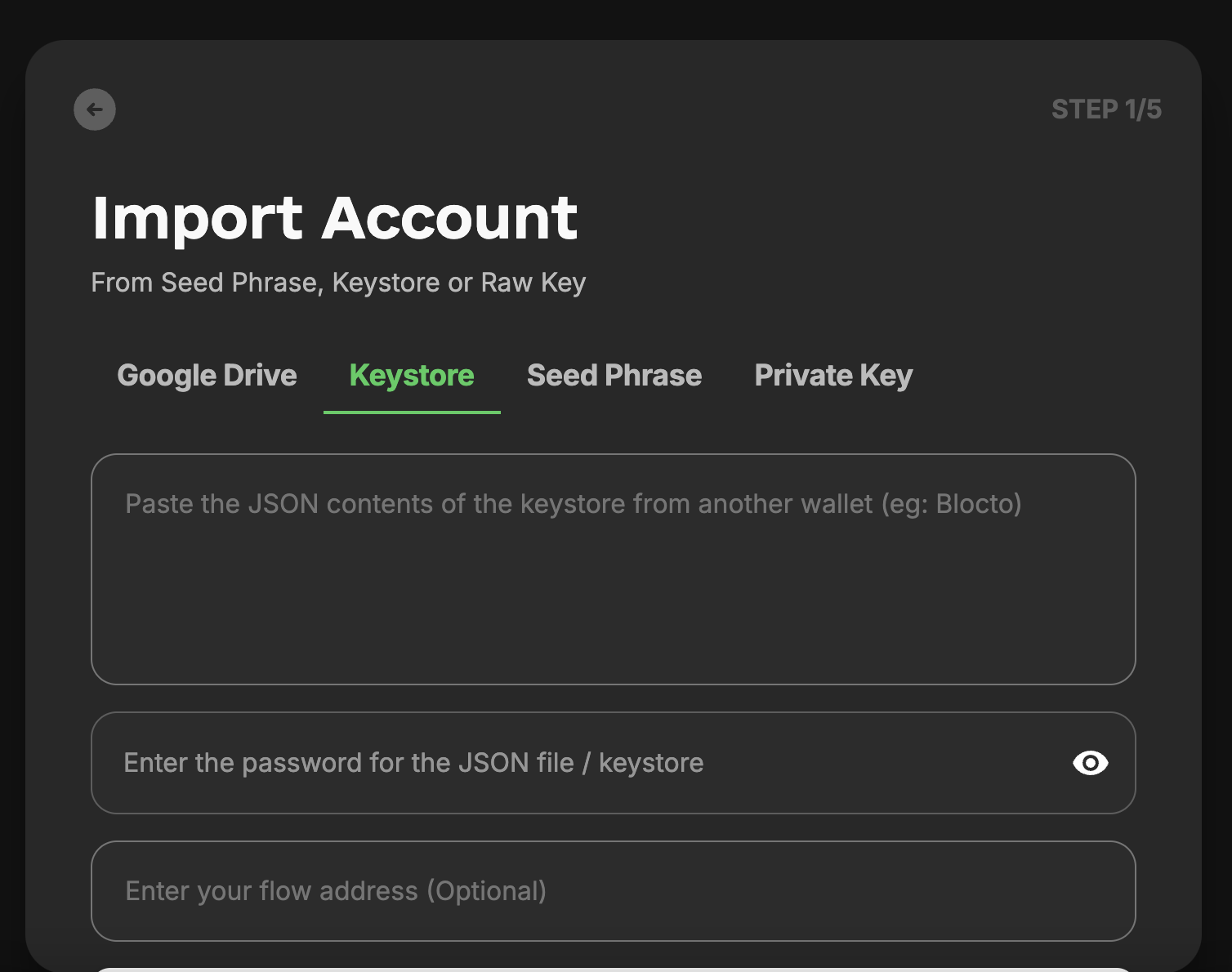Click the dark backdrop outside the card
This screenshot has width=1232, height=972.
[613, 16]
